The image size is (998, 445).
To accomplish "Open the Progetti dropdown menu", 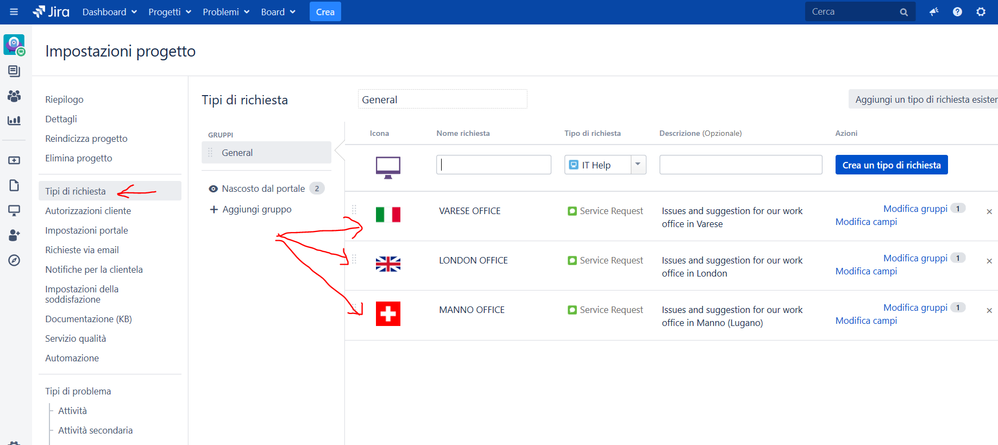I will [170, 11].
